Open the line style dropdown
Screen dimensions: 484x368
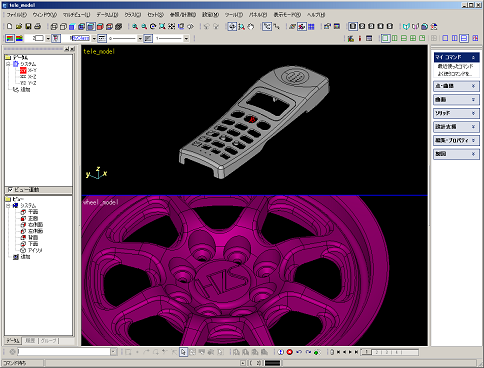(140, 39)
